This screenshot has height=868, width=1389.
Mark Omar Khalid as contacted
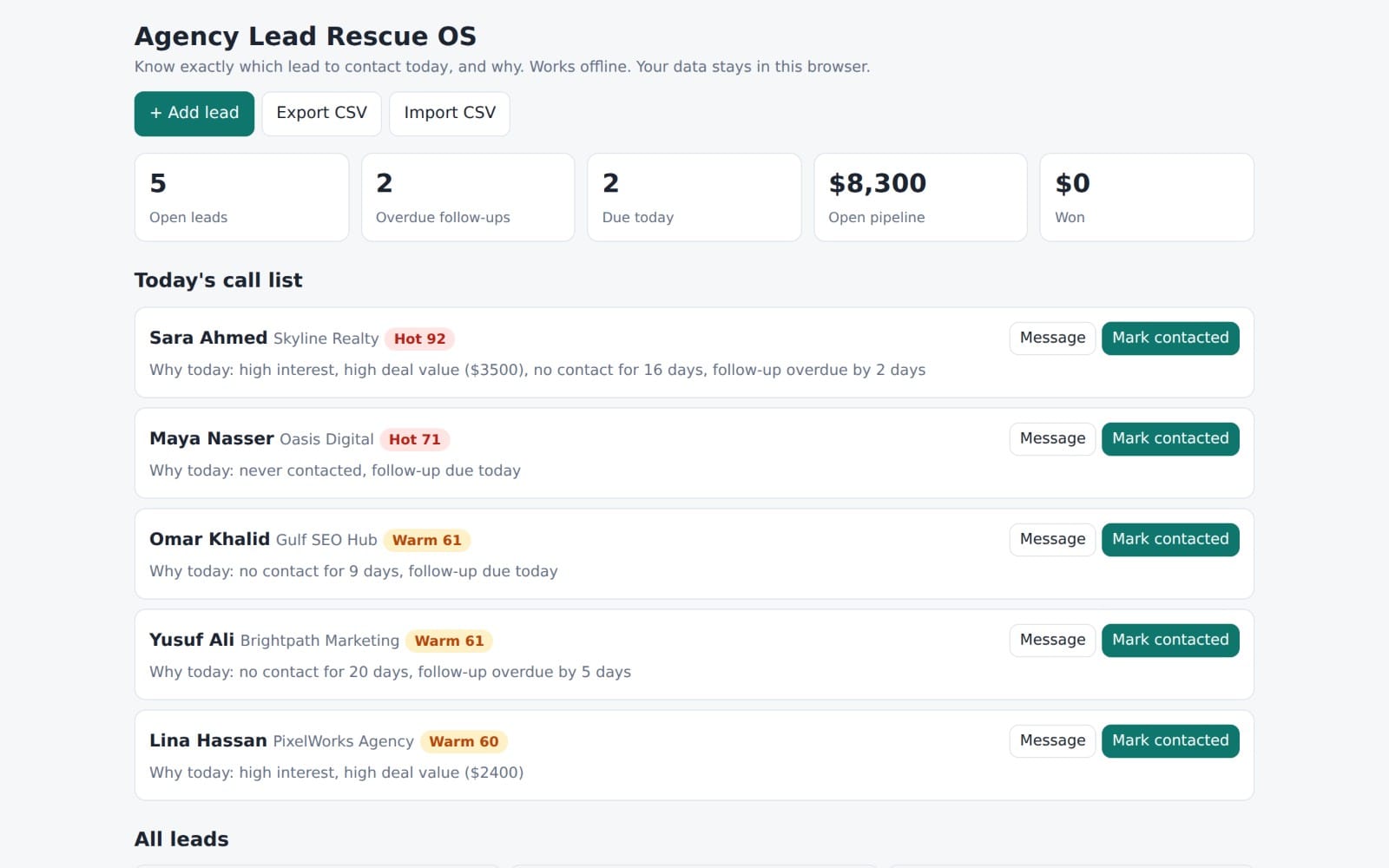[1170, 540]
